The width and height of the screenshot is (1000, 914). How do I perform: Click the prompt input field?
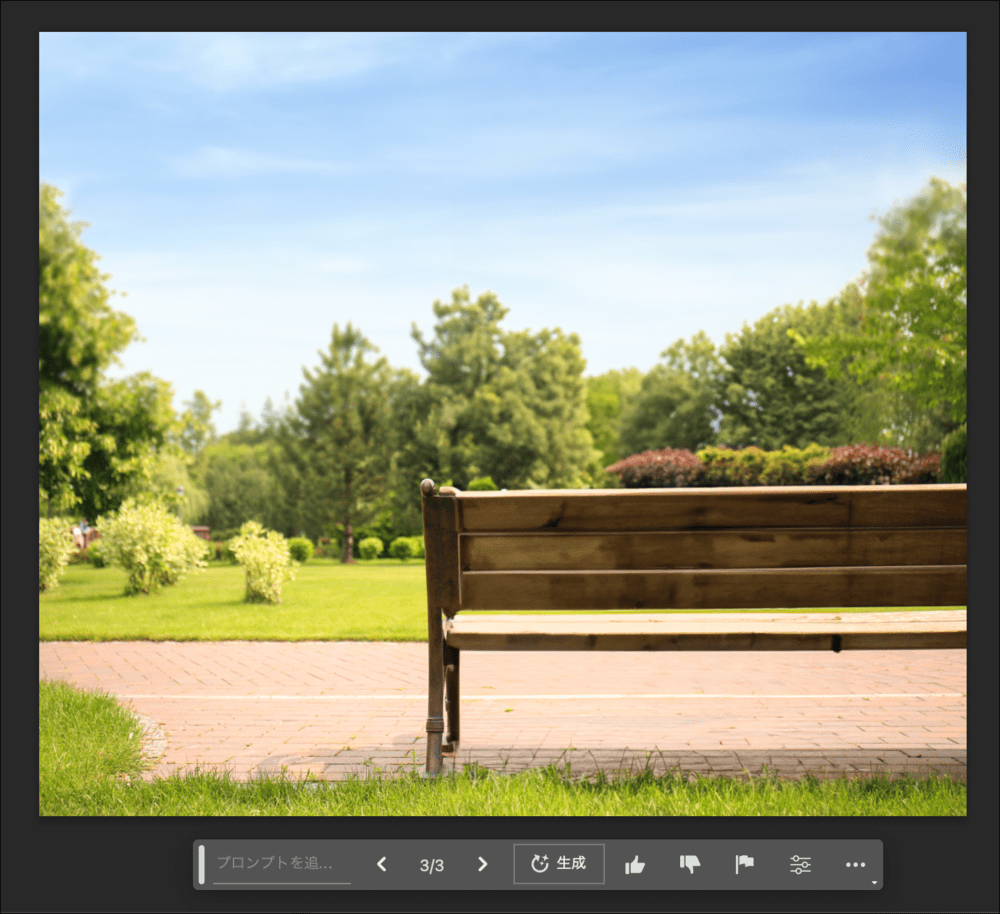coord(282,864)
